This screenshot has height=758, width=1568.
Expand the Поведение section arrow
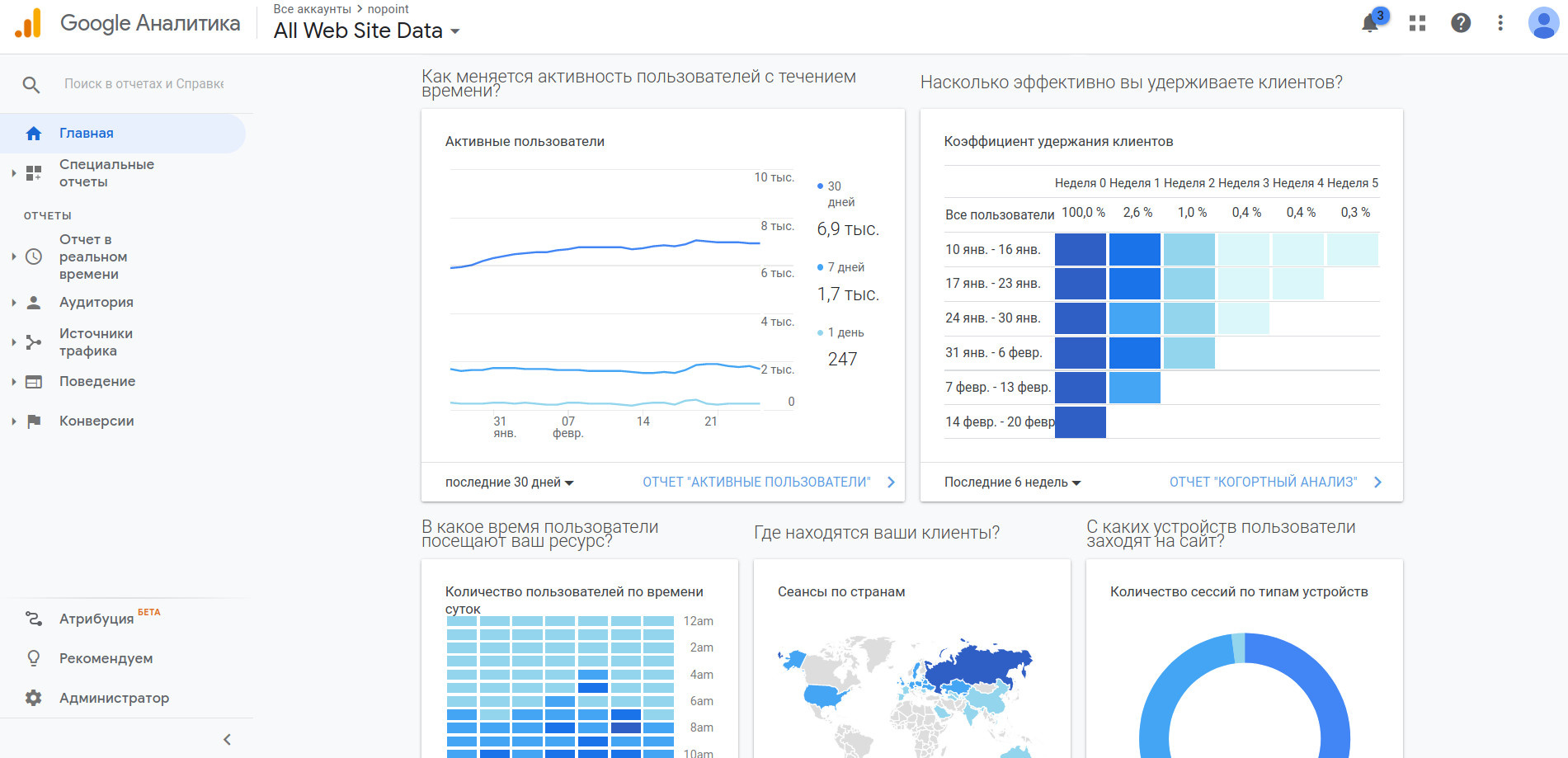(14, 382)
